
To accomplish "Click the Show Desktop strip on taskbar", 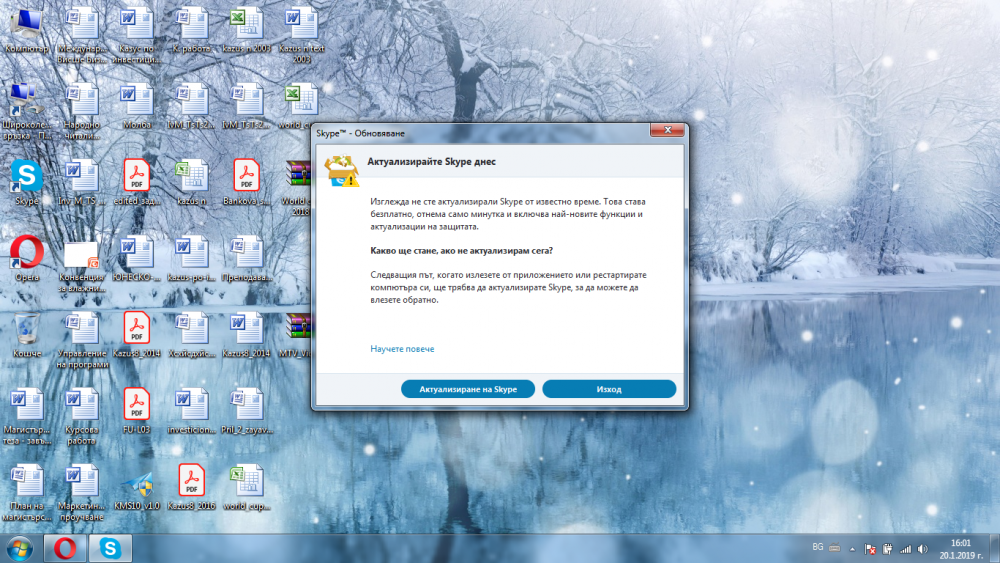I will click(x=995, y=548).
